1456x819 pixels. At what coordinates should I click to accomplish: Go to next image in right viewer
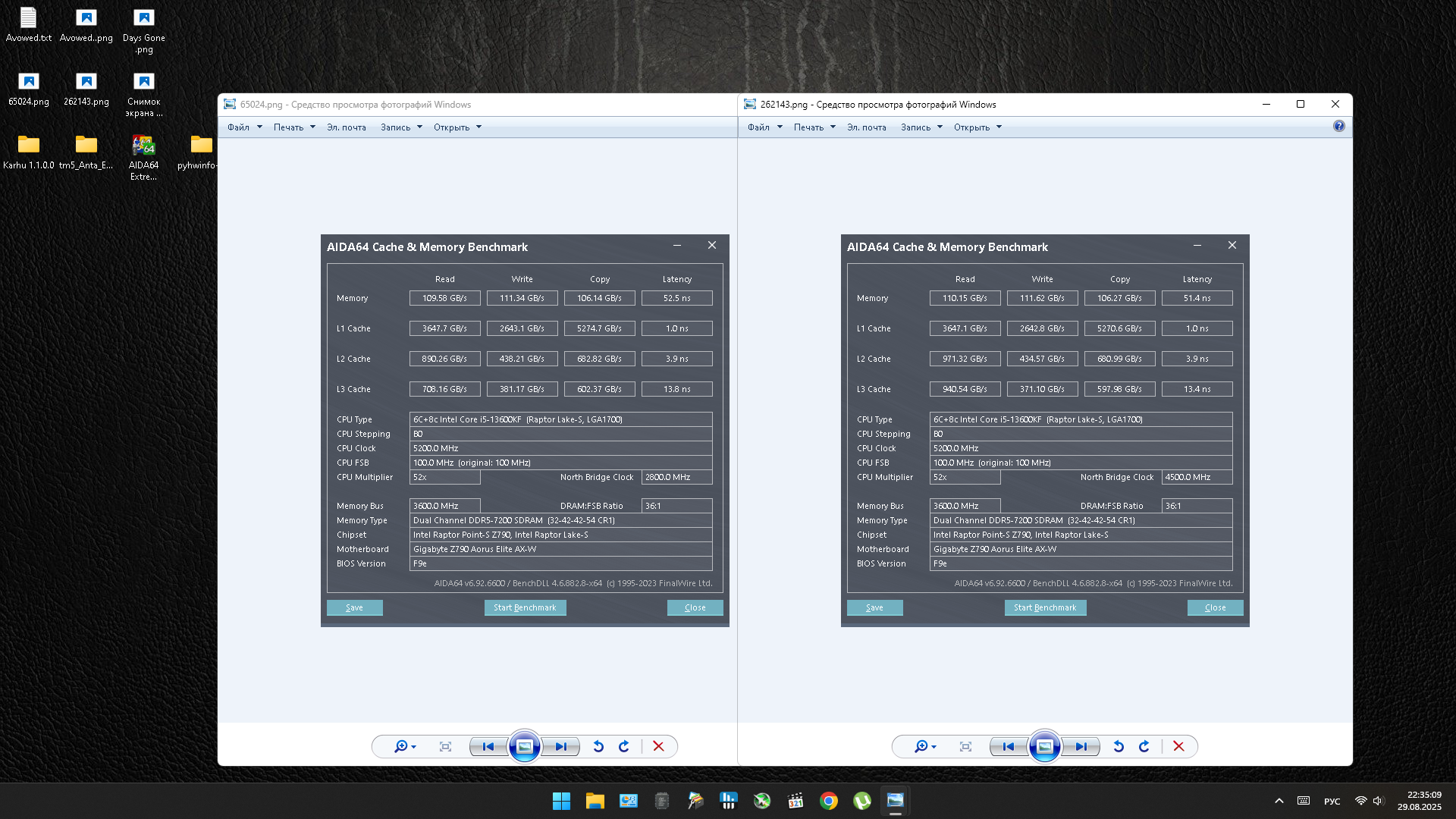(1081, 746)
